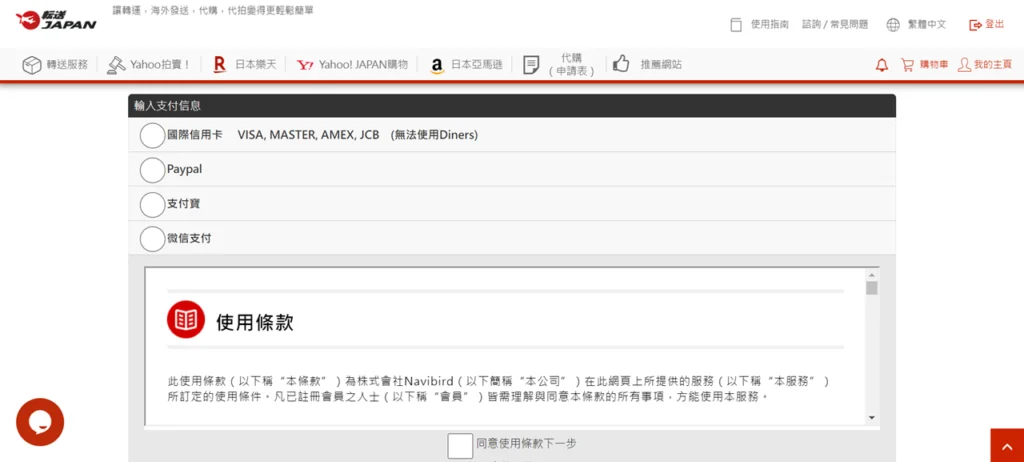This screenshot has width=1024, height=462.
Task: Click the Rakuten R icon
Action: pyautogui.click(x=219, y=64)
